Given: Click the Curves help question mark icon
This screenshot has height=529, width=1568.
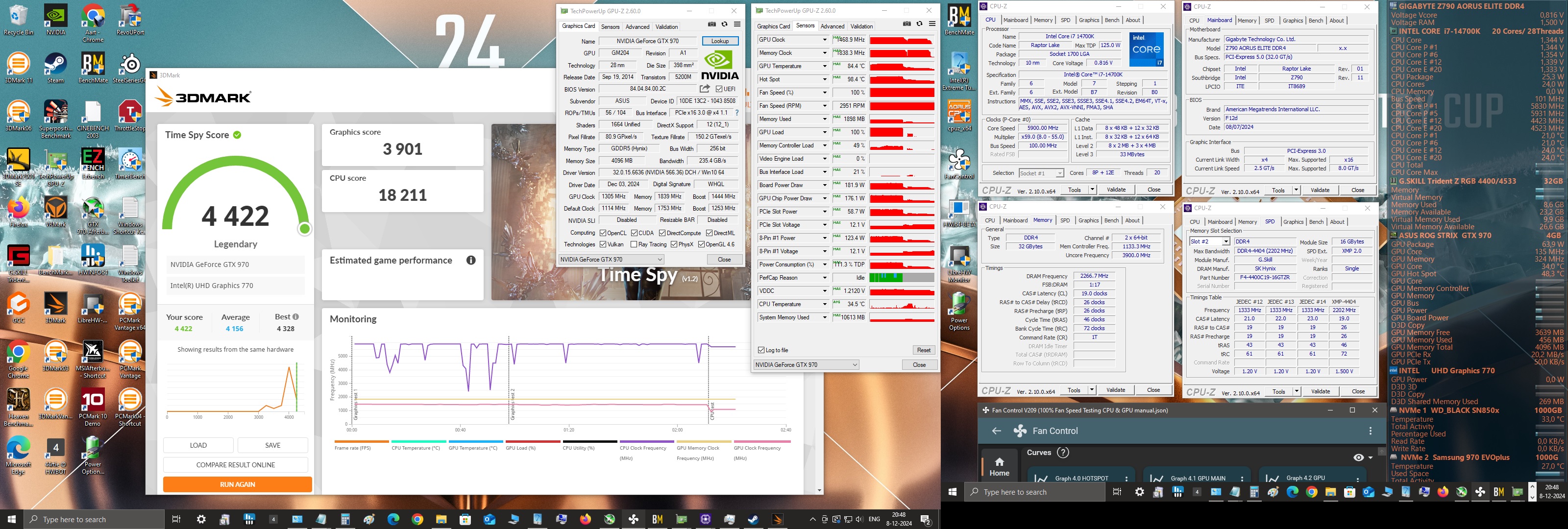Looking at the screenshot, I should (1063, 452).
